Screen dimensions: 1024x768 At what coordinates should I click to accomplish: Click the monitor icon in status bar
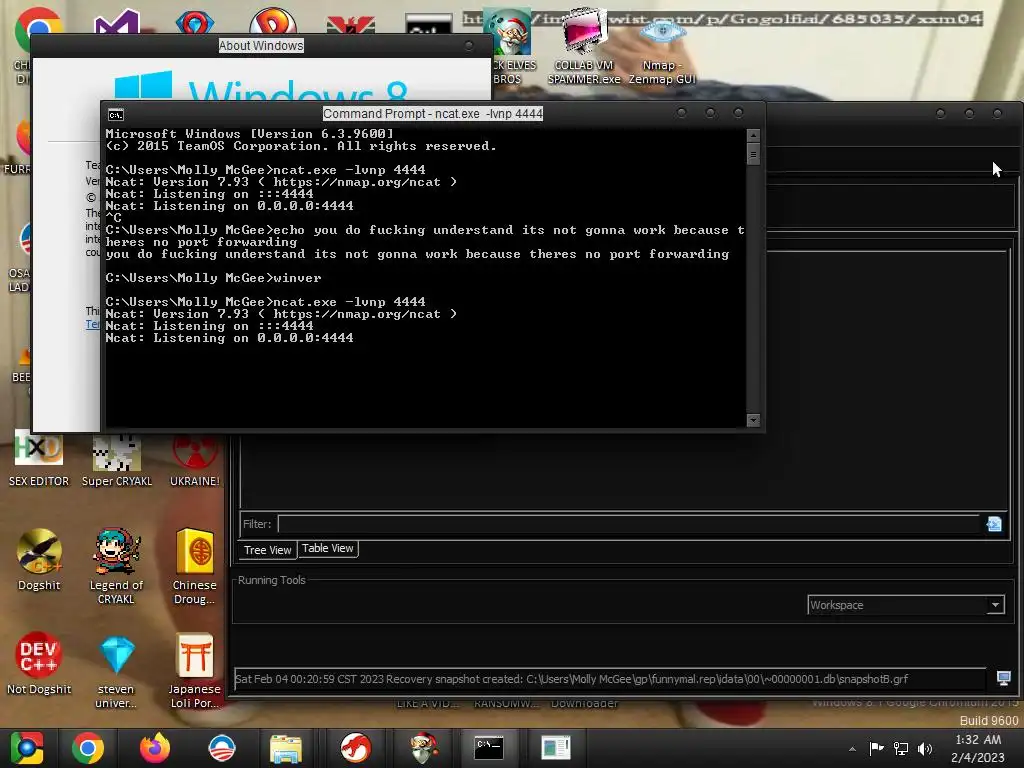[1004, 679]
